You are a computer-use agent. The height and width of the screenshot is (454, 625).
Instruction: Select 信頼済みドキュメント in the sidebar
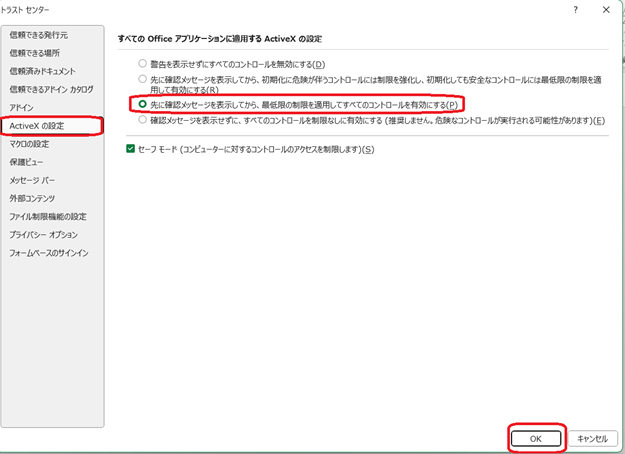[x=42, y=71]
